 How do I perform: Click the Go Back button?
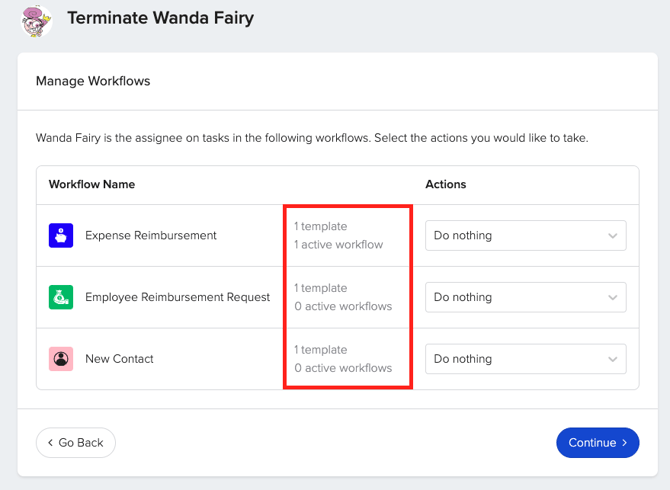coord(76,443)
